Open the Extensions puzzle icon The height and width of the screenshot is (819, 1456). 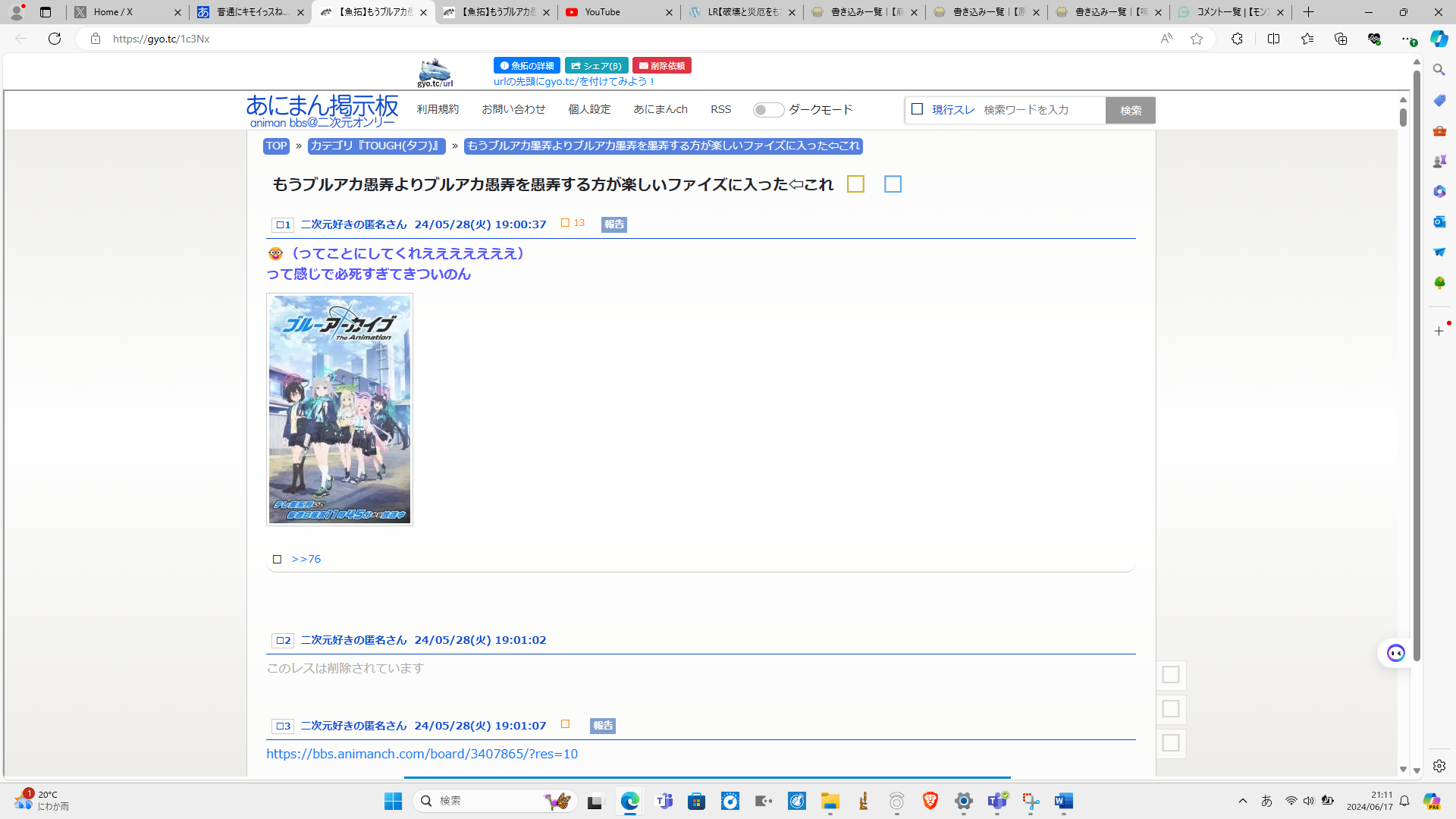pos(1237,39)
